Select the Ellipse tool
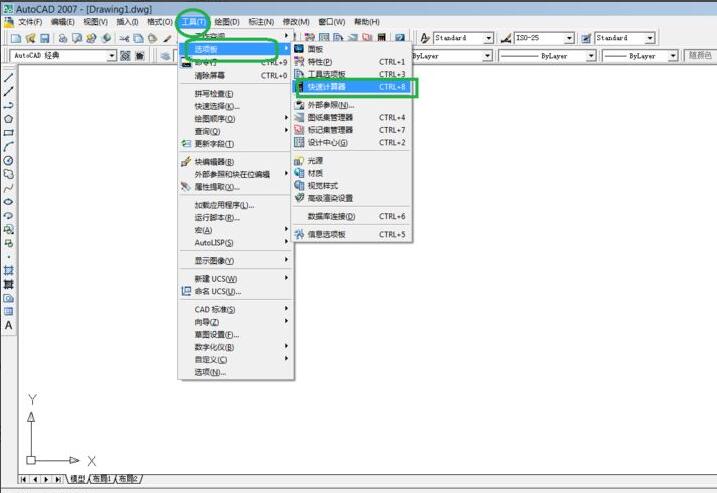 pos(8,202)
